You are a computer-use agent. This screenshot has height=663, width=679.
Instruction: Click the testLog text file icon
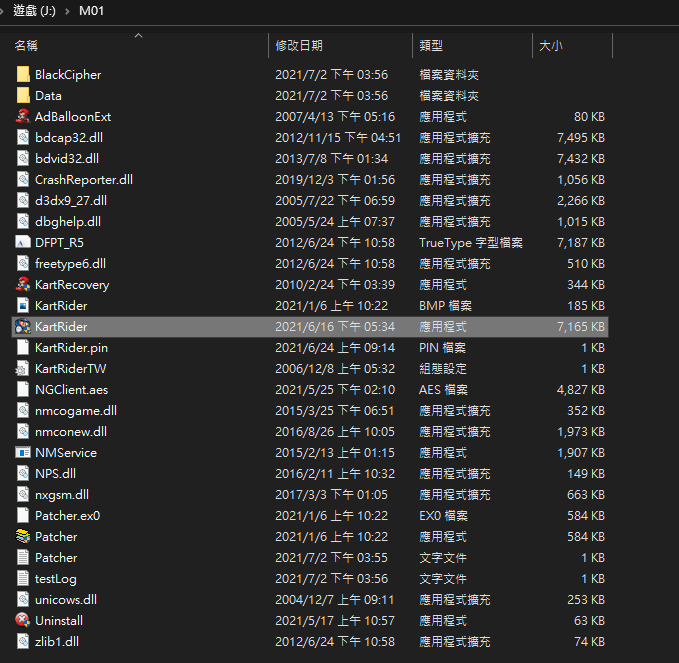pos(23,579)
